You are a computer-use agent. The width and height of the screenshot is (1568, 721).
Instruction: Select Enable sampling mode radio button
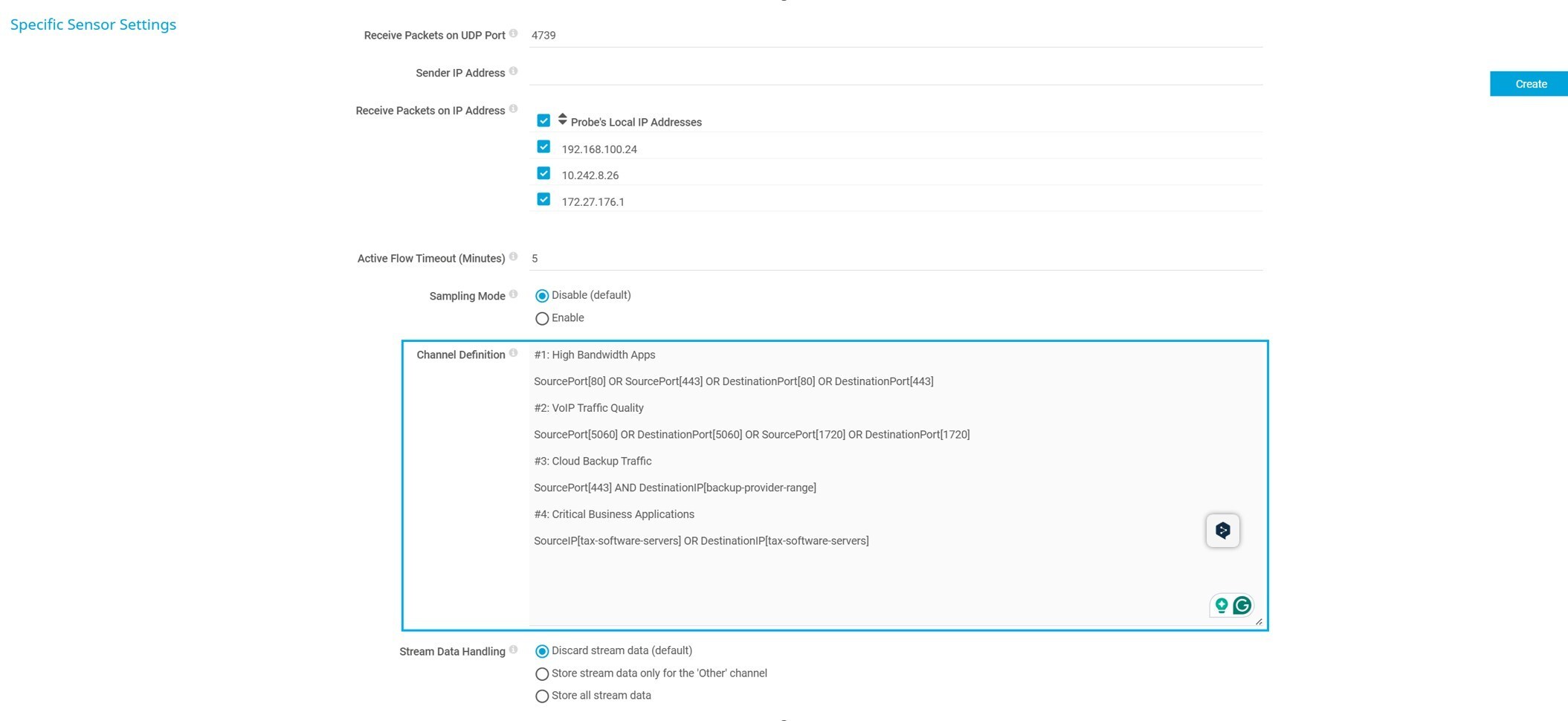pyautogui.click(x=542, y=319)
